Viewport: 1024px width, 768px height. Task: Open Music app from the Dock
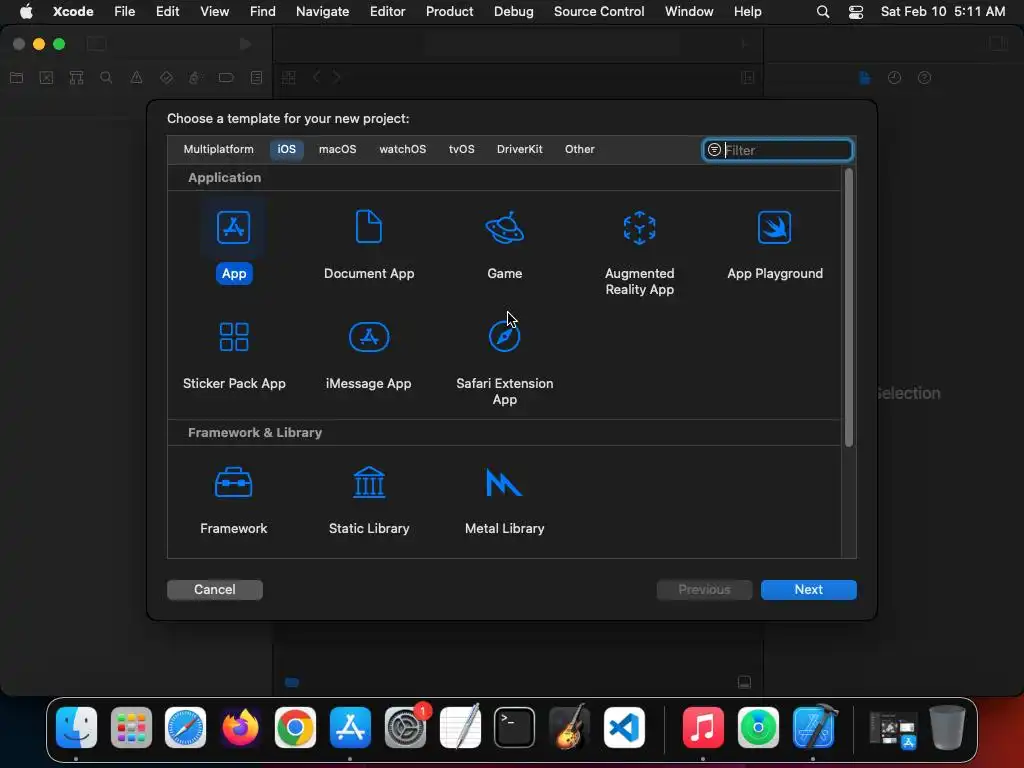tap(703, 727)
